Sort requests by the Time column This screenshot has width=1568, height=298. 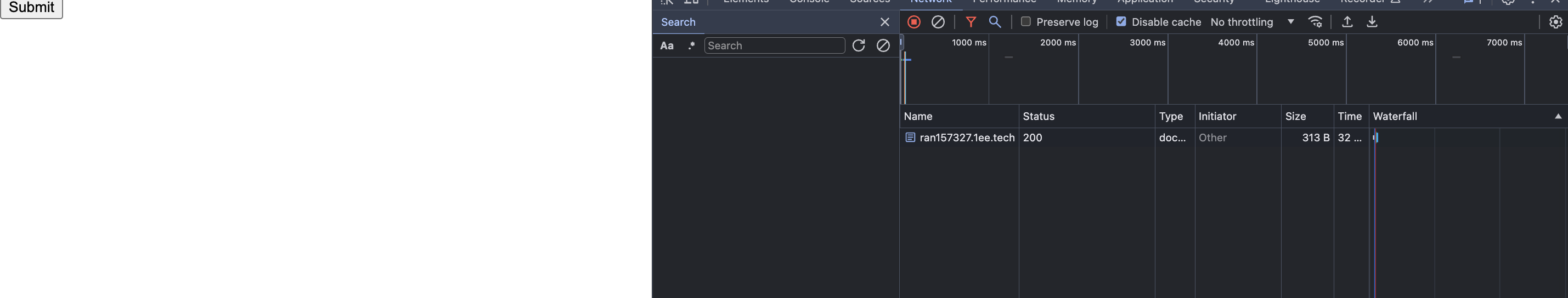[x=1351, y=116]
